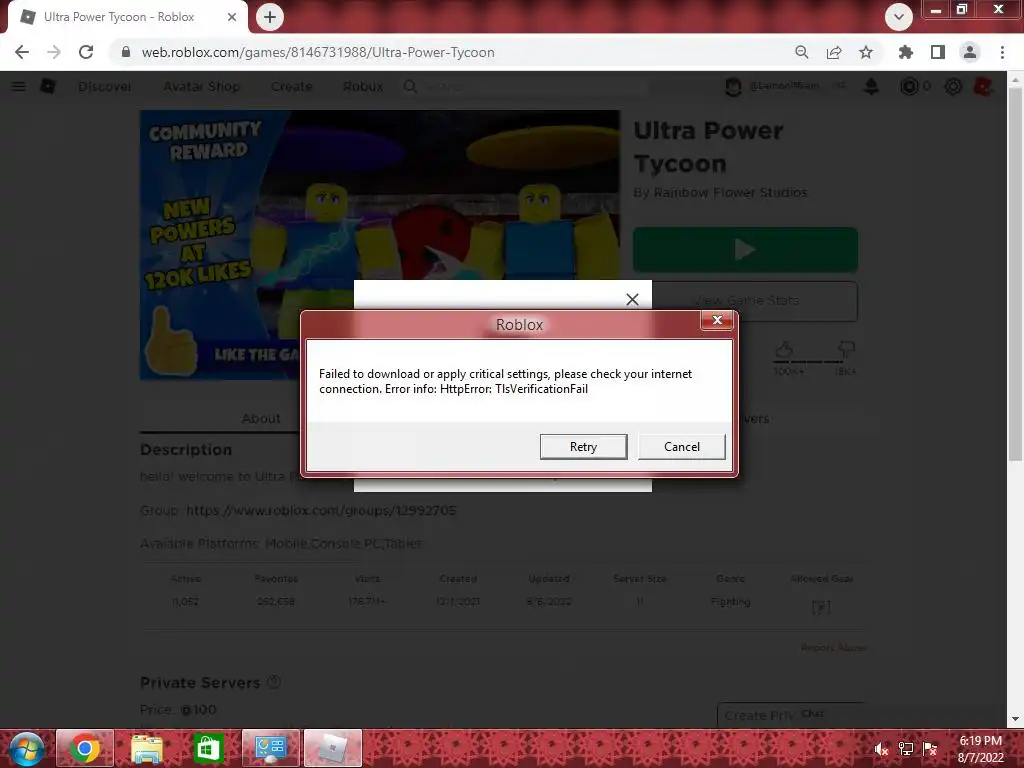Screen dimensions: 1024x768
Task: Open the green Store taskbar icon
Action: tap(208, 748)
